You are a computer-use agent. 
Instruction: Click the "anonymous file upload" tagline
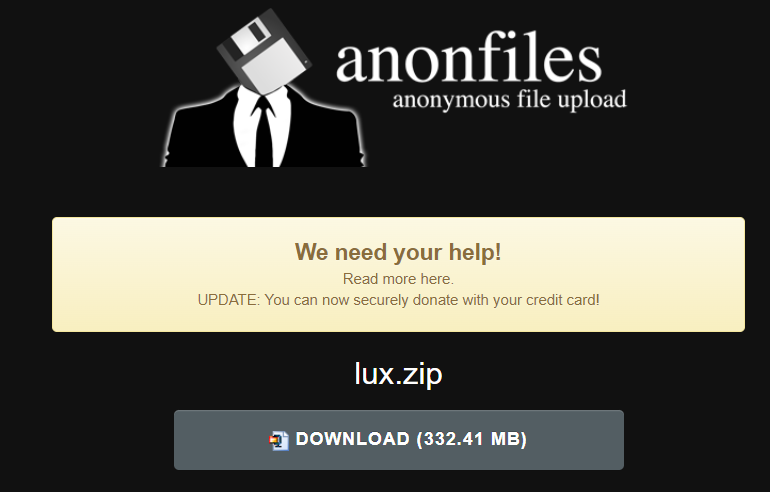tap(510, 99)
